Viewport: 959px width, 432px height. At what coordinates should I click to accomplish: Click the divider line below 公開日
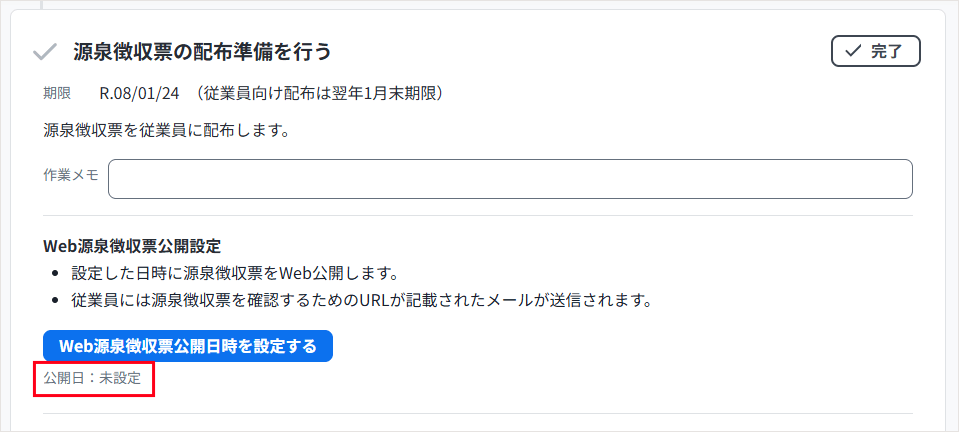[478, 413]
